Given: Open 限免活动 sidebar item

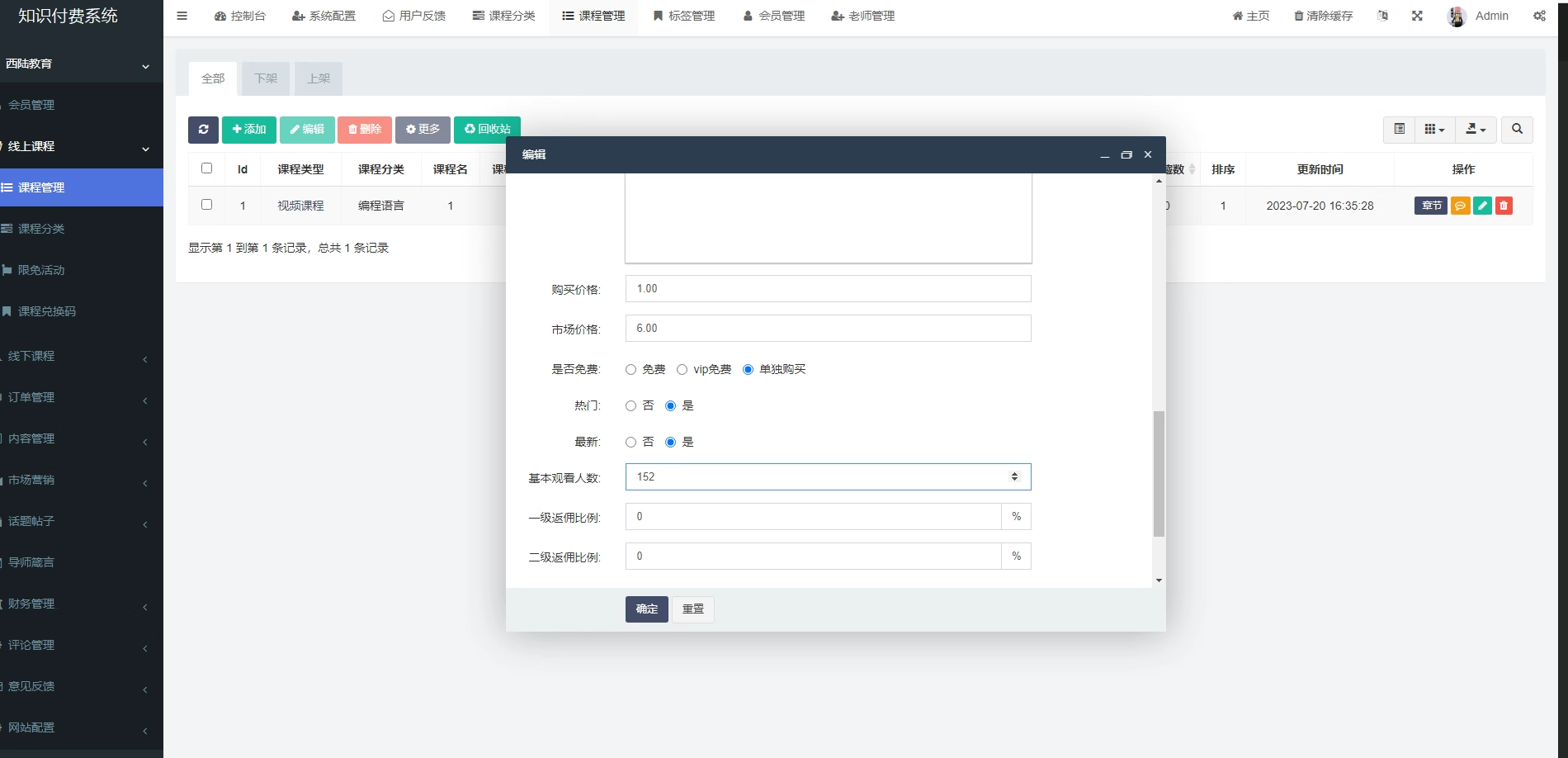Looking at the screenshot, I should coord(82,270).
